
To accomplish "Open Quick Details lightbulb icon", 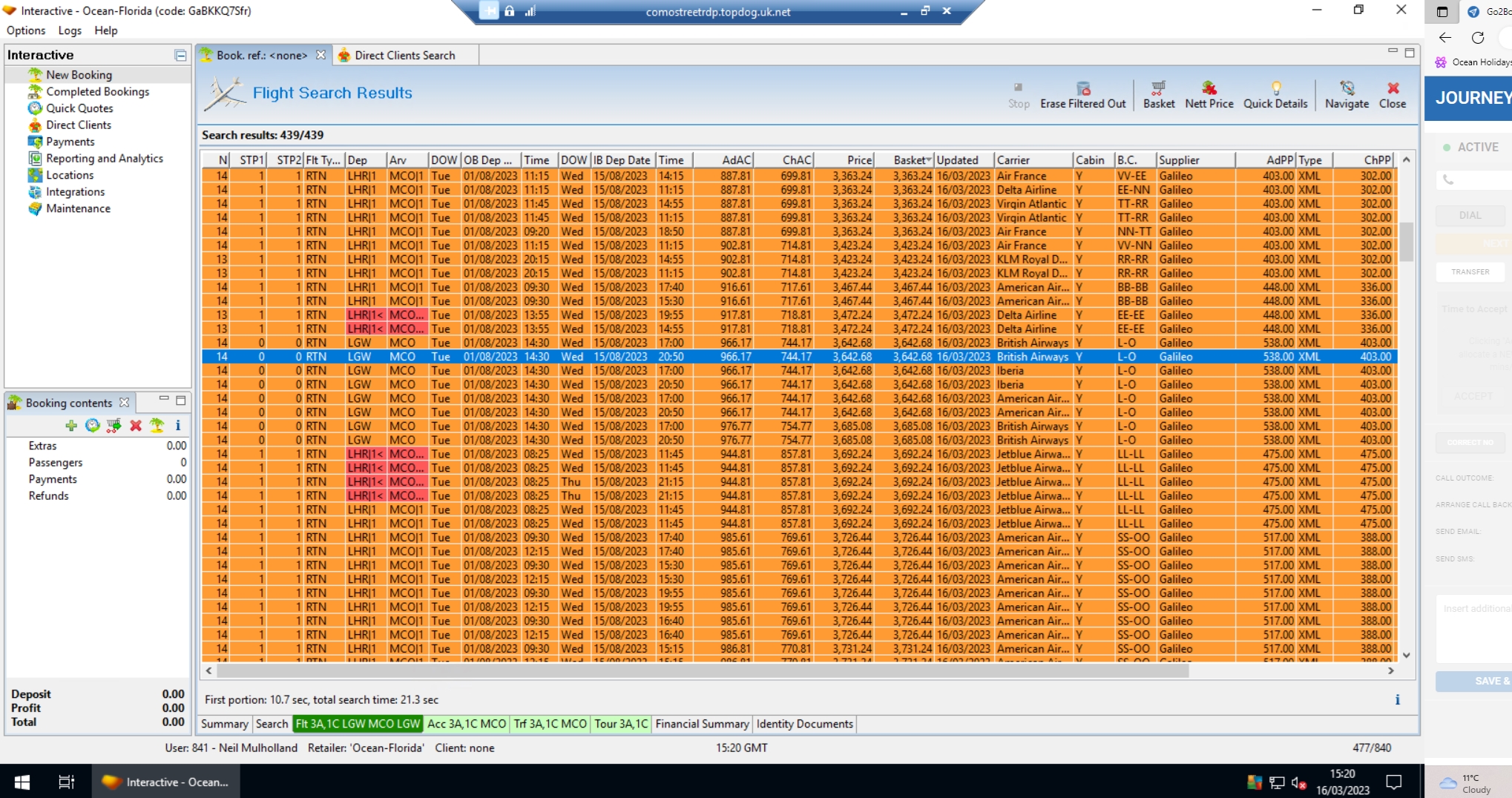I will [x=1275, y=94].
